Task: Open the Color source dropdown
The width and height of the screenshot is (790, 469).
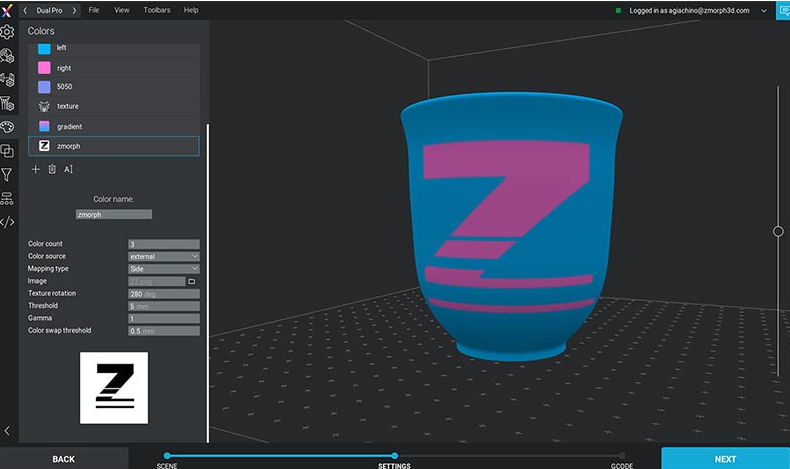Action: (x=164, y=256)
